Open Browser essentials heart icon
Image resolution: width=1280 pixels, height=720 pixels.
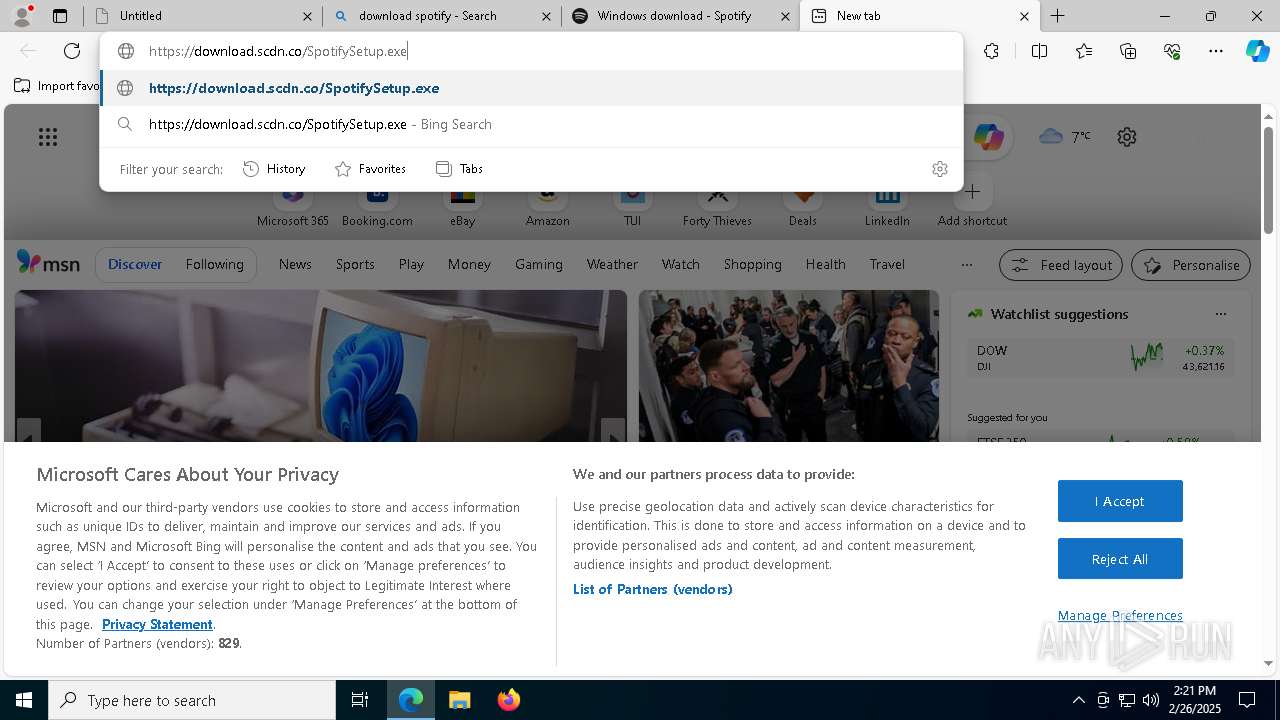tap(1172, 51)
